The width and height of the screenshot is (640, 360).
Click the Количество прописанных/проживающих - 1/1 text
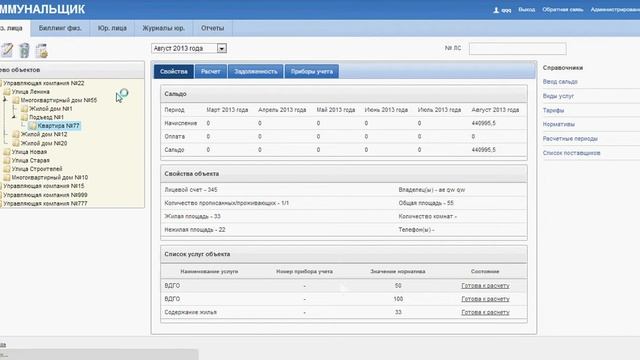227,203
